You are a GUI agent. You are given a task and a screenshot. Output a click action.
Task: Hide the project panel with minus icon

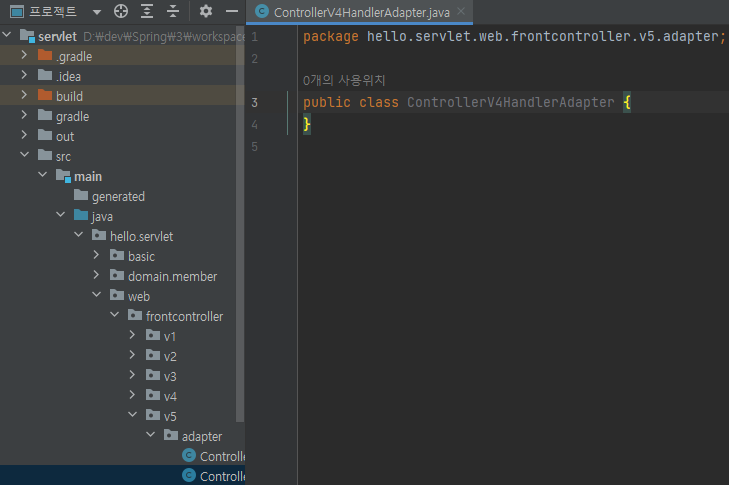tap(232, 11)
